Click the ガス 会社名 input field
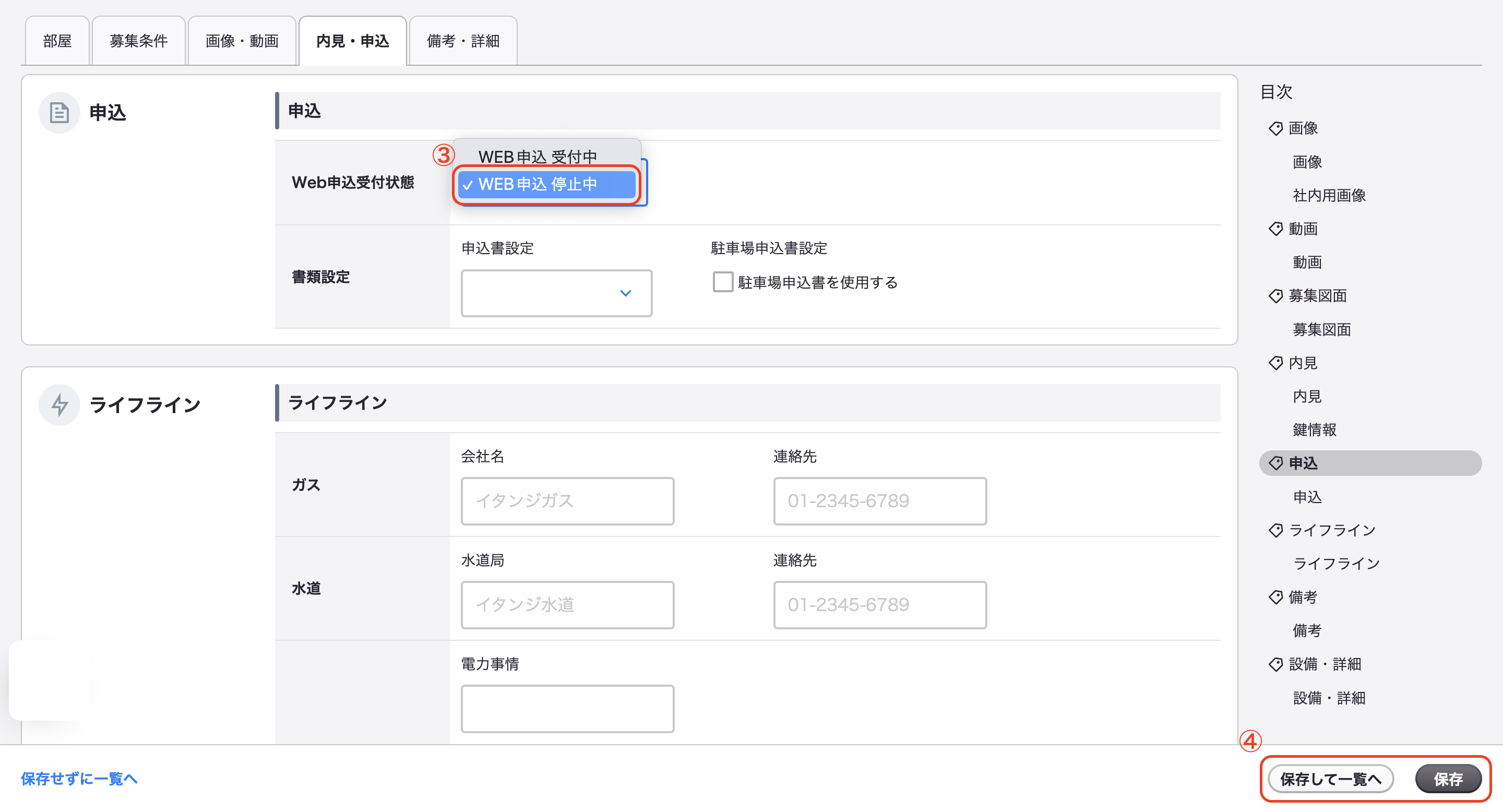Screen dimensions: 1503x812 coord(568,501)
